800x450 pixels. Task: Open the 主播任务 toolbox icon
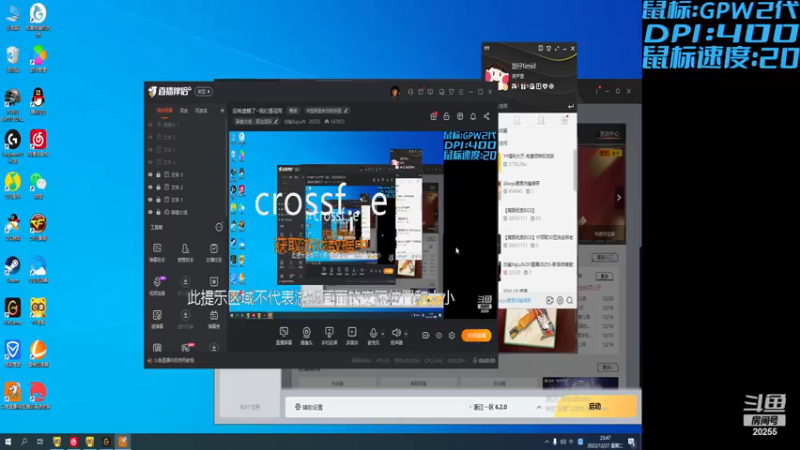(x=214, y=252)
